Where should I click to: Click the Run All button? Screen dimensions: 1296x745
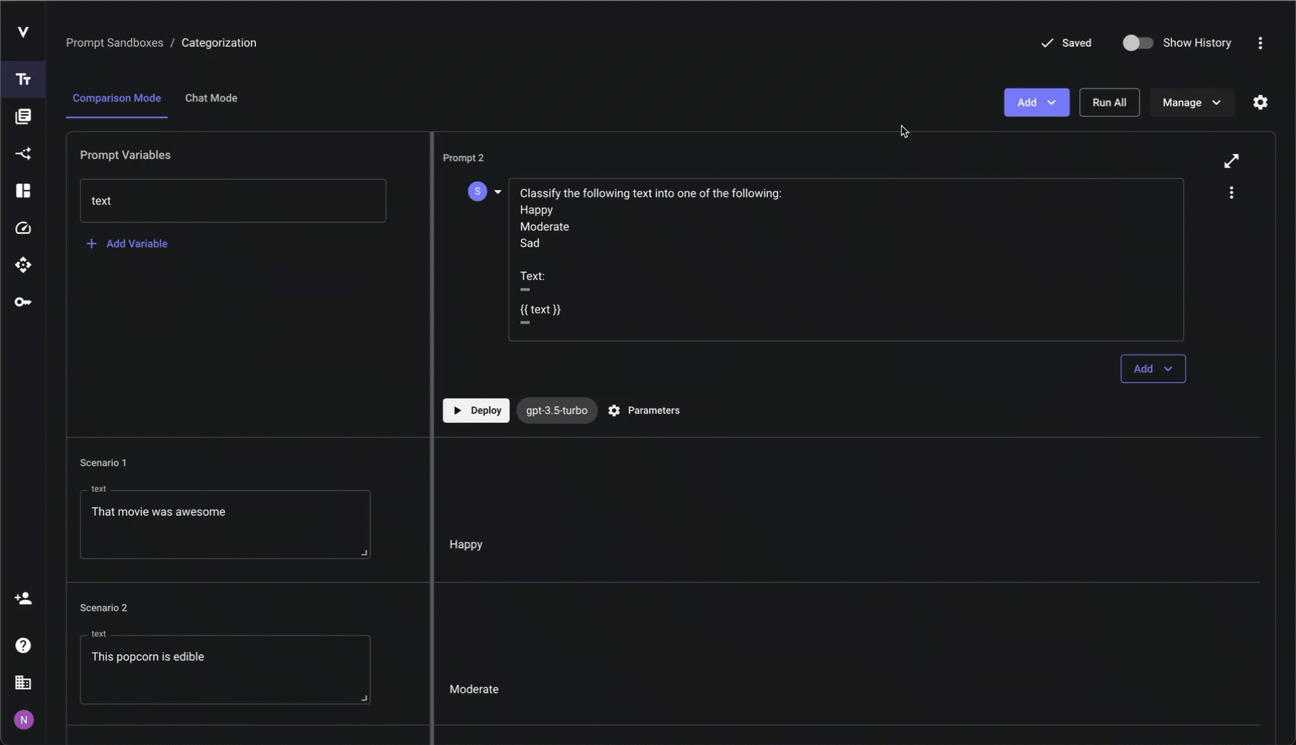pos(1109,102)
